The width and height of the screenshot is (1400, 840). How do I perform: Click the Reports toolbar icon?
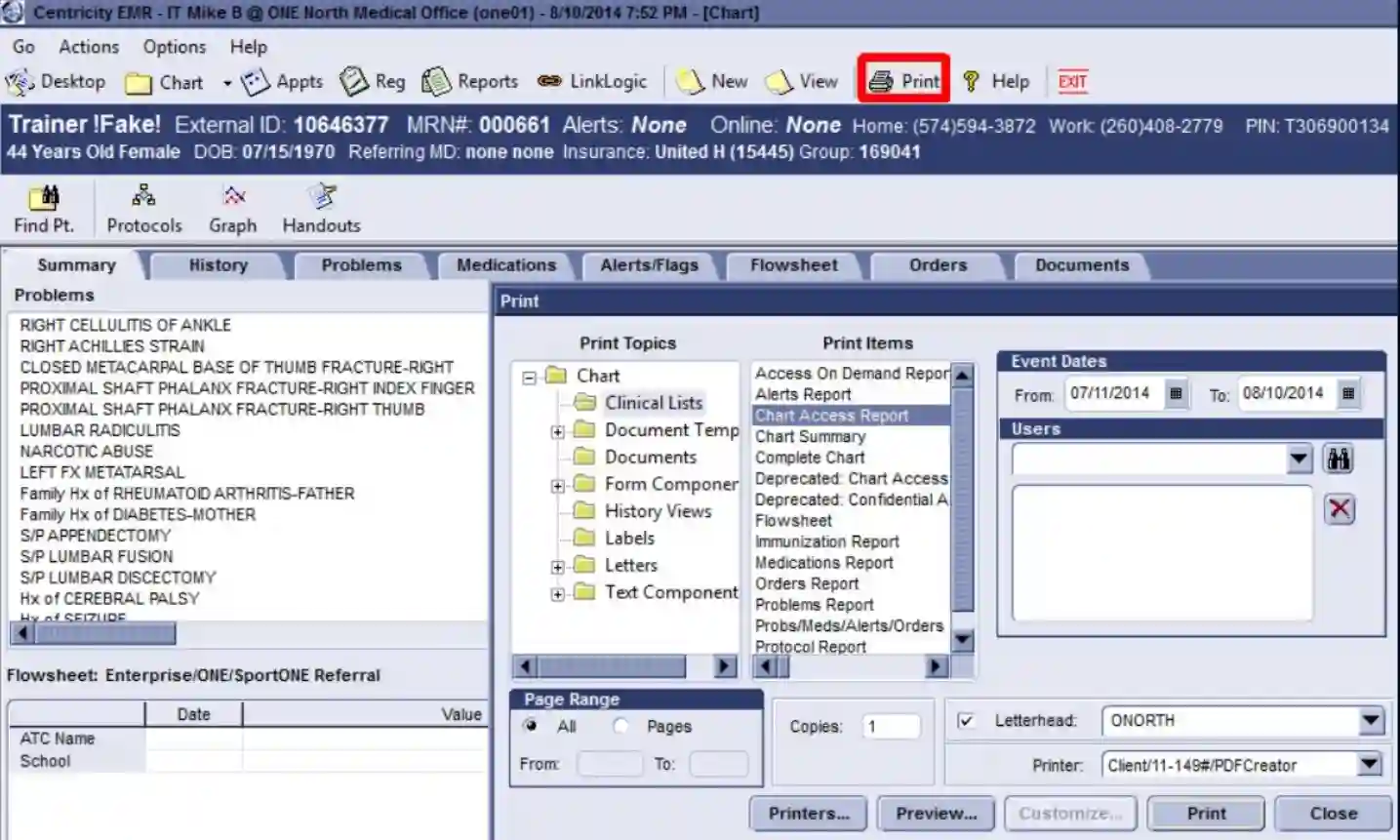(469, 81)
